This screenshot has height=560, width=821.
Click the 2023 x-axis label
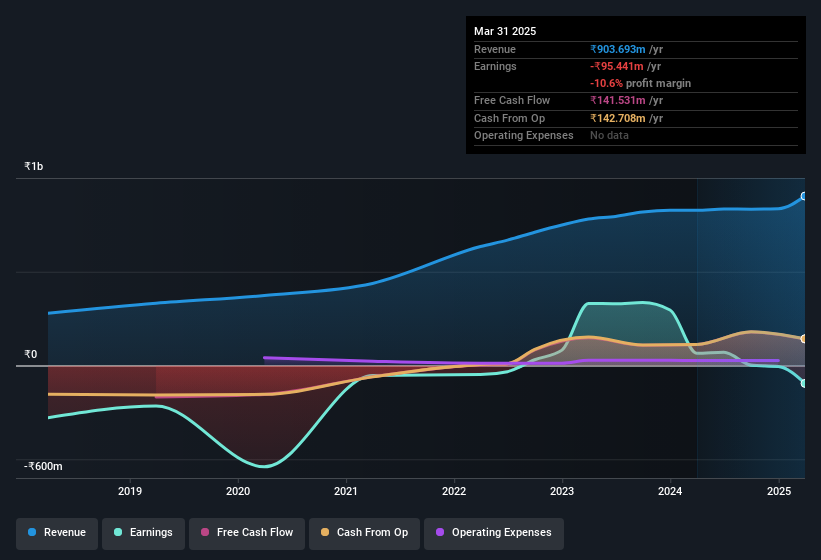point(562,491)
